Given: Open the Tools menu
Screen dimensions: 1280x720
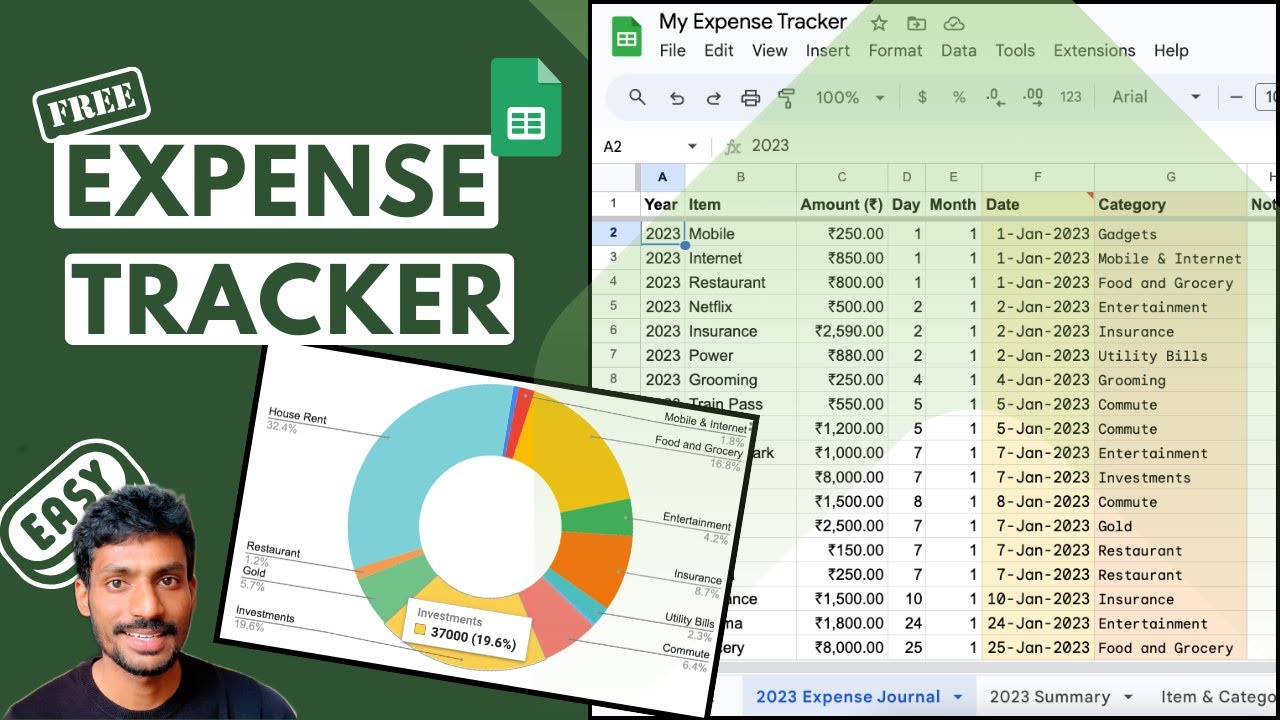Looking at the screenshot, I should [1015, 50].
